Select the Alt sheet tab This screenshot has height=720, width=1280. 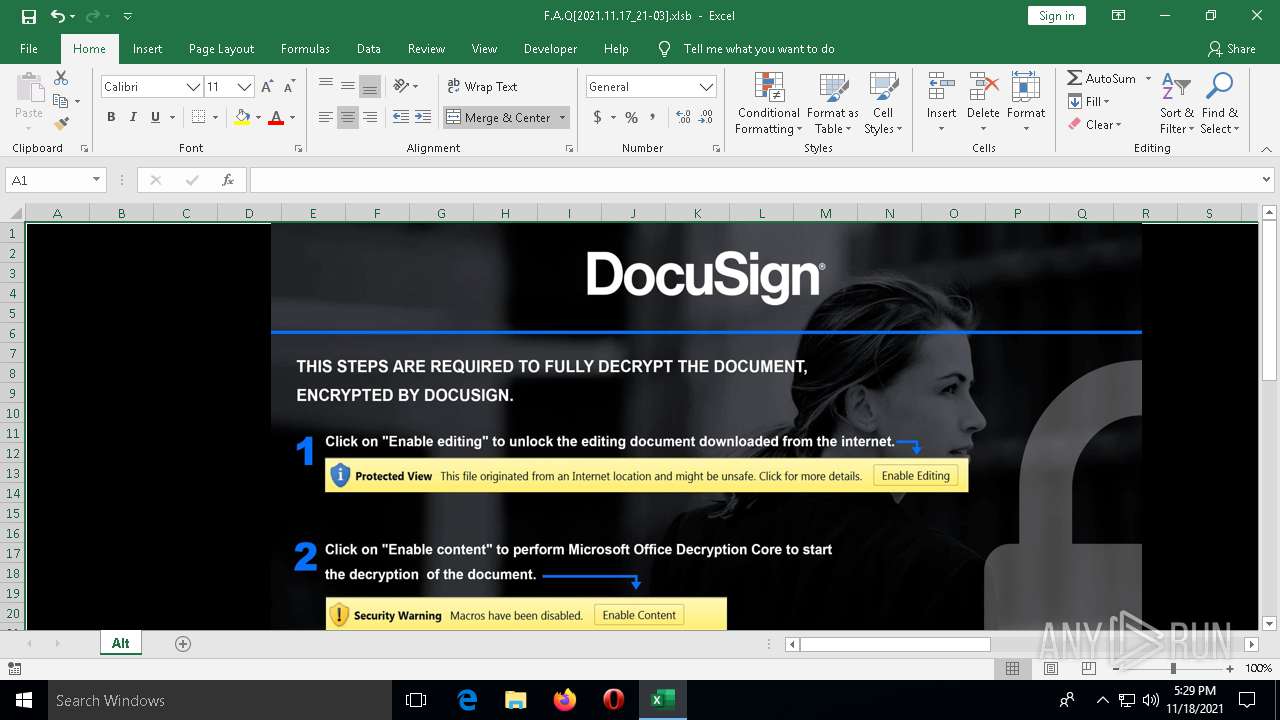click(121, 643)
